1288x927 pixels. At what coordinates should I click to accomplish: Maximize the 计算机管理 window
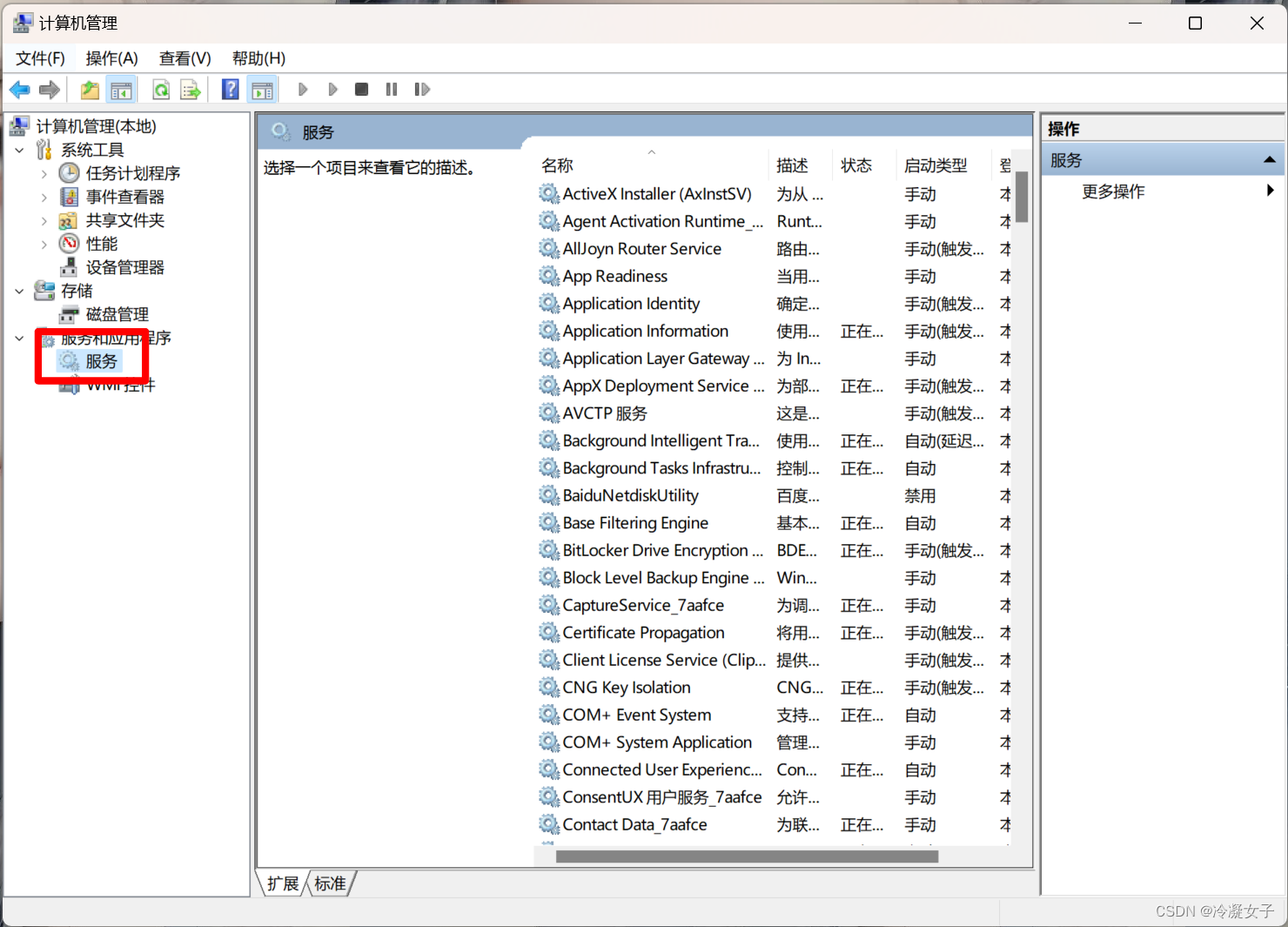point(1196,24)
